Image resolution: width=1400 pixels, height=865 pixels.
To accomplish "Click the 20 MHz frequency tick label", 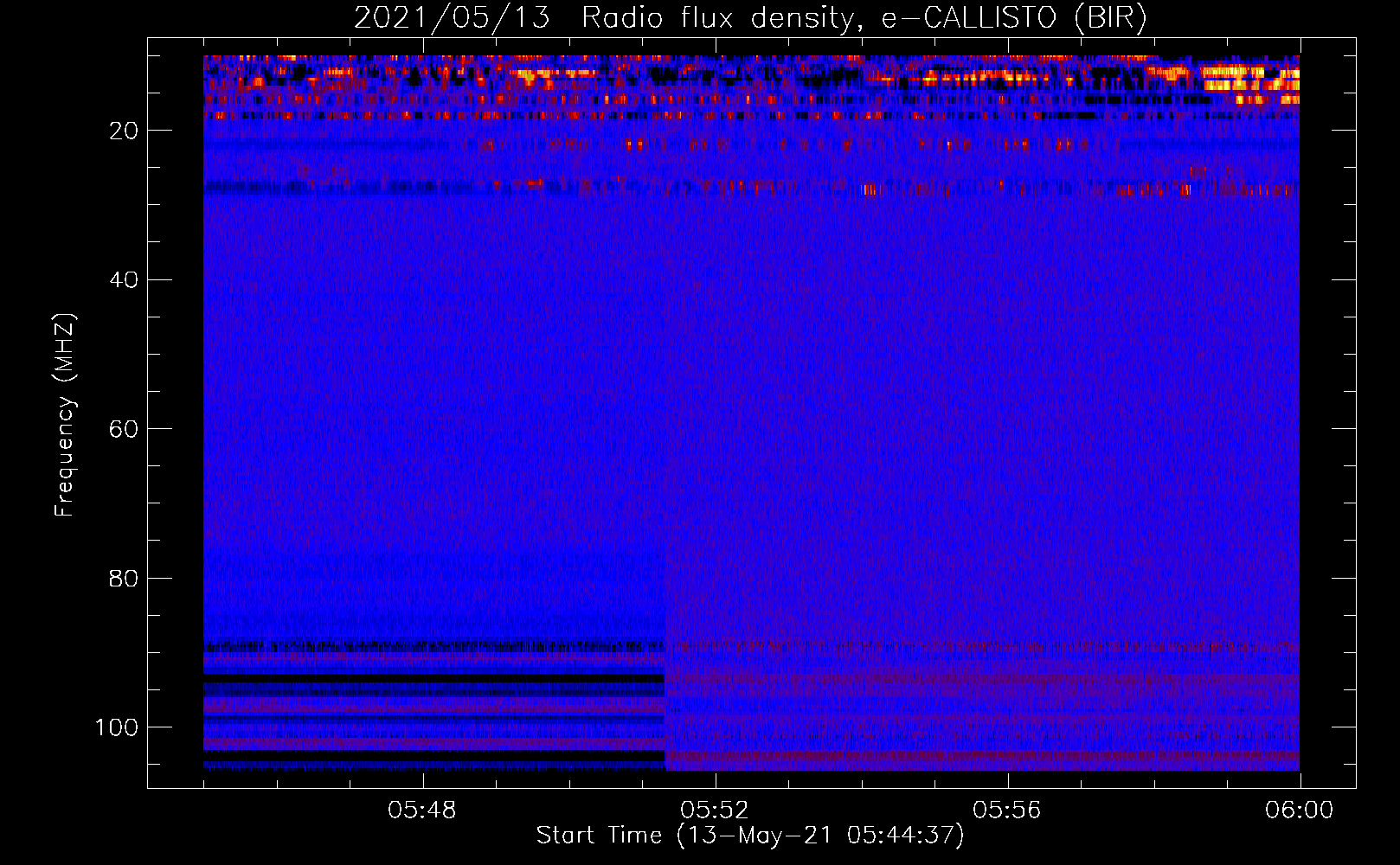I will coord(123,131).
